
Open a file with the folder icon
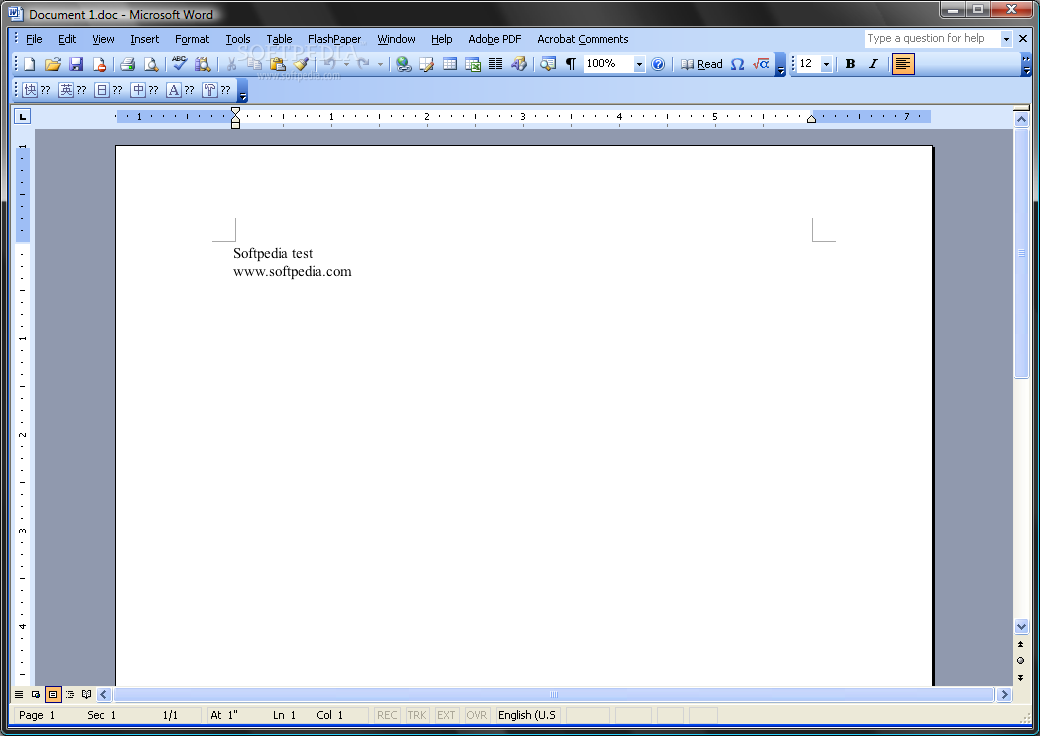click(x=52, y=64)
